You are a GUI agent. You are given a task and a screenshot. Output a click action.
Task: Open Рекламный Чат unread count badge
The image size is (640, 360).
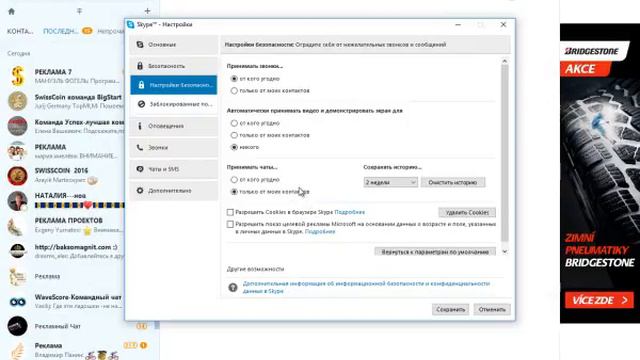point(141,326)
